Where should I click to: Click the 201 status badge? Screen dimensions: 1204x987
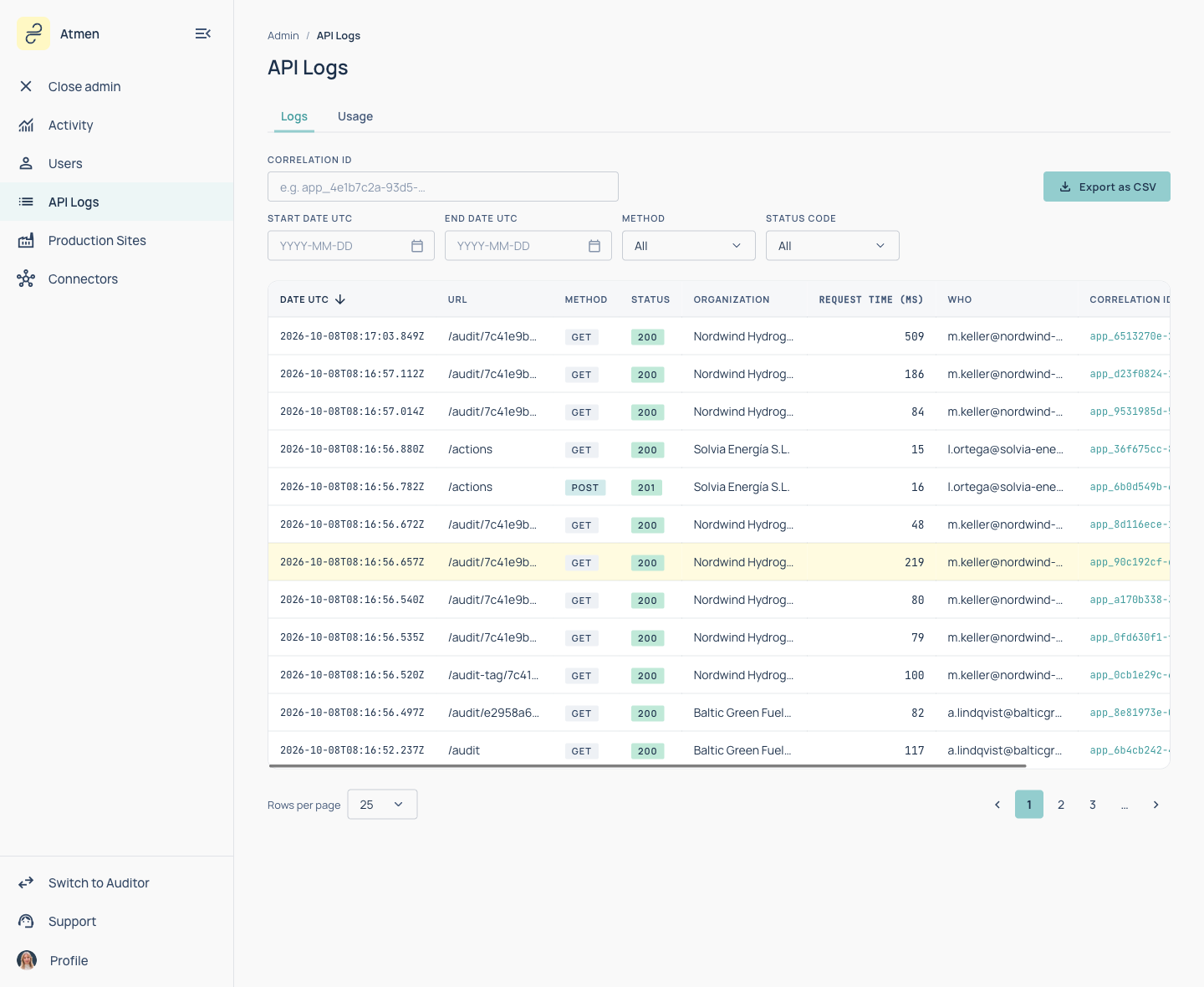click(x=647, y=488)
